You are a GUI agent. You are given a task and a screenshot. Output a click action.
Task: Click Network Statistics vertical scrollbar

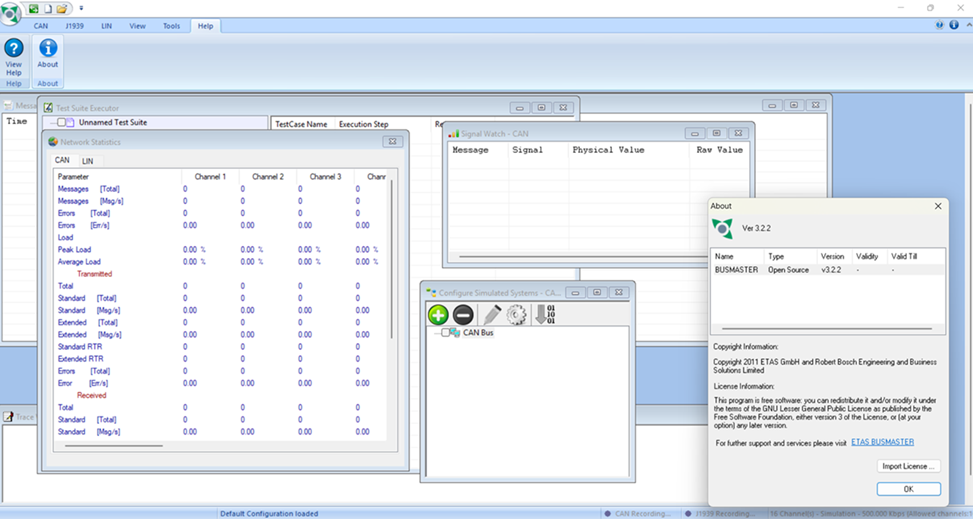tap(392, 258)
